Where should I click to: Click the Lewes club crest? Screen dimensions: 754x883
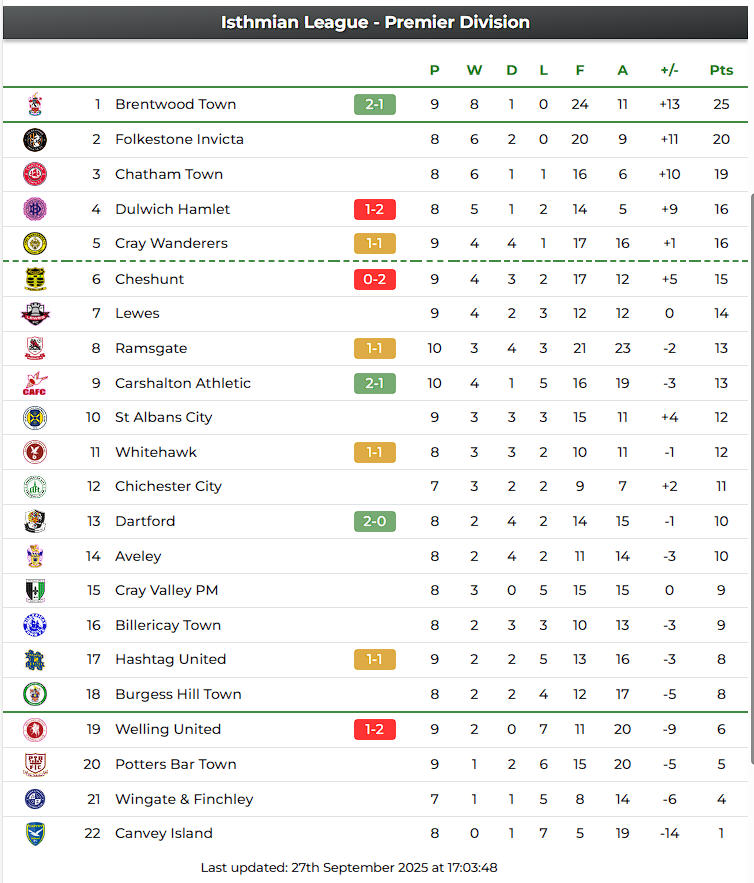[35, 314]
